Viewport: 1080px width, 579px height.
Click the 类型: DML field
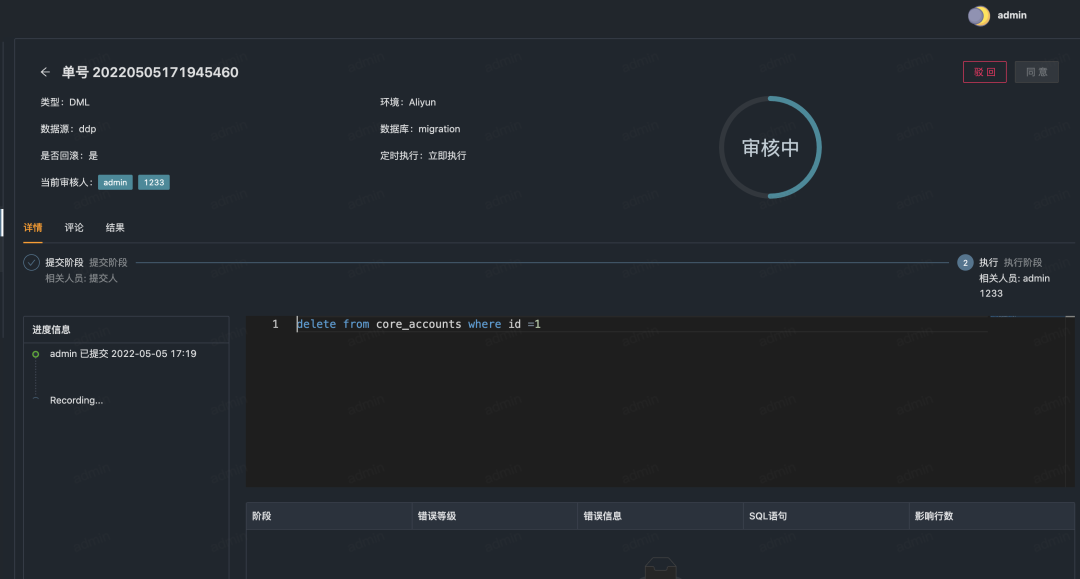pyautogui.click(x=65, y=102)
